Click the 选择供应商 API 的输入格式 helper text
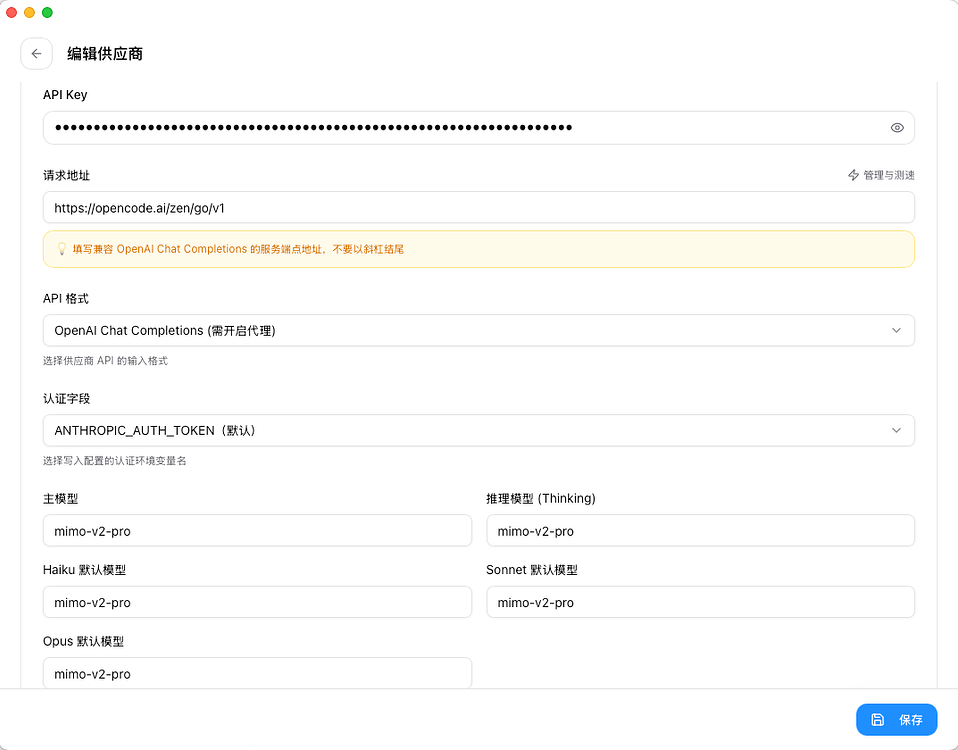This screenshot has height=750, width=958. [x=105, y=361]
